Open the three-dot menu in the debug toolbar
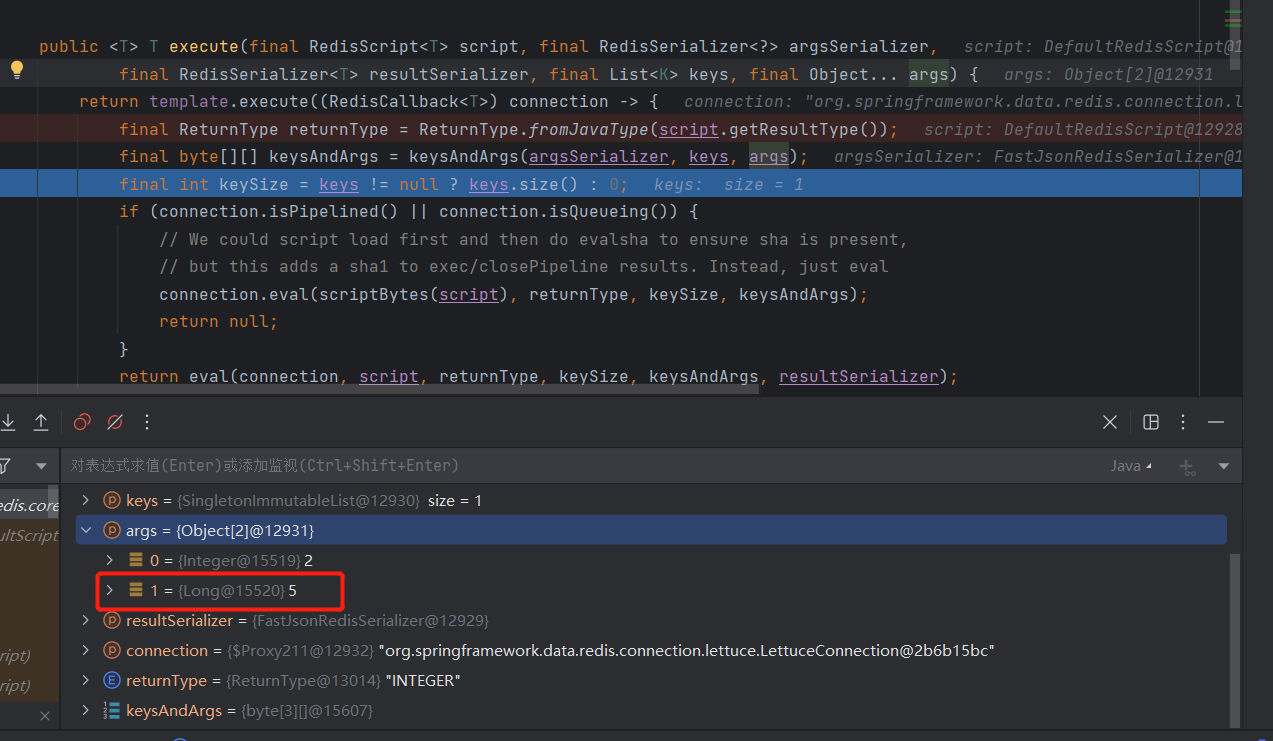The image size is (1273, 741). (146, 421)
